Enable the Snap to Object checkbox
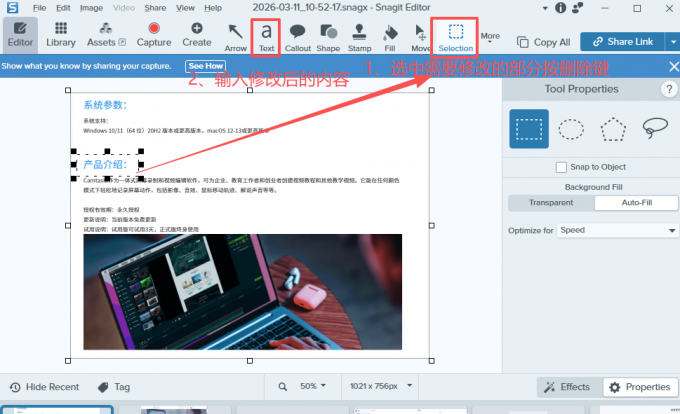680x414 pixels. (x=561, y=167)
